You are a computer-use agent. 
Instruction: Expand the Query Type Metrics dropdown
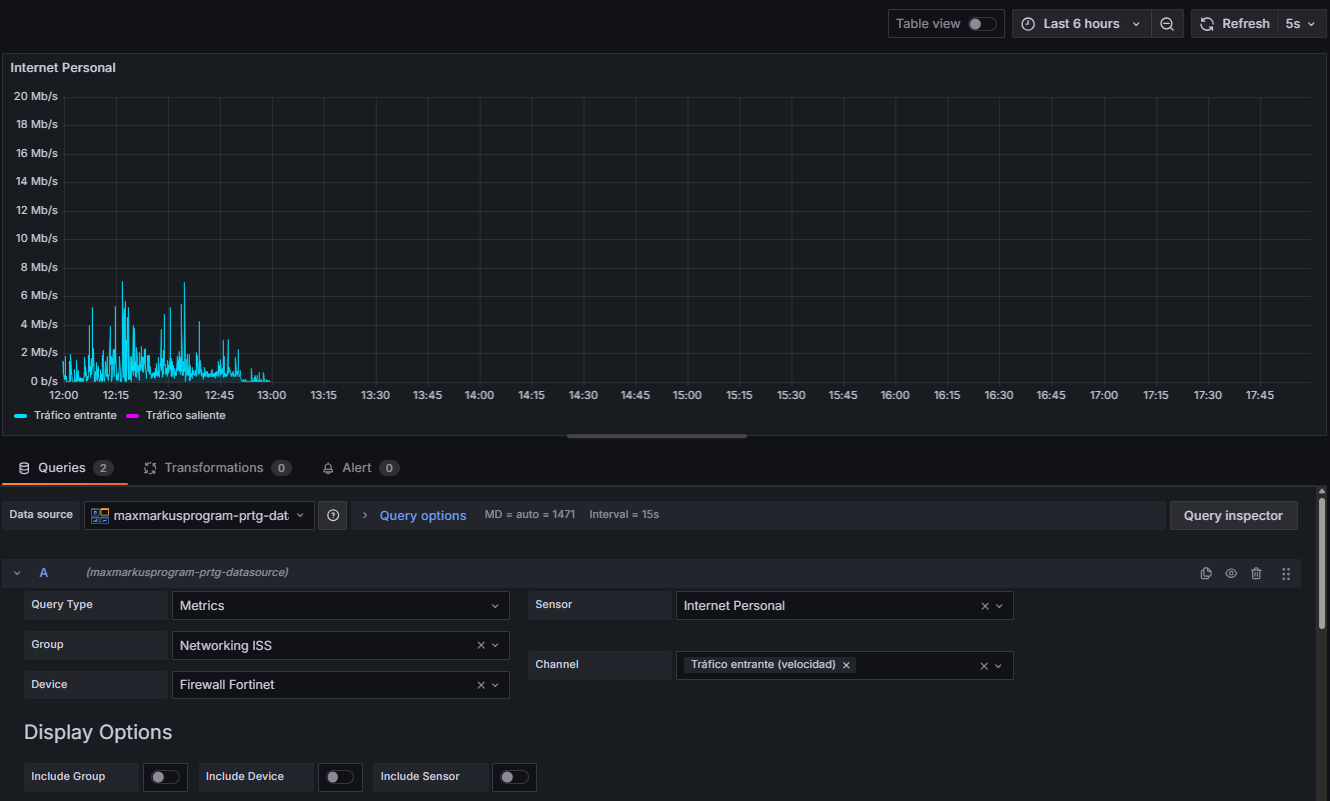tap(340, 606)
